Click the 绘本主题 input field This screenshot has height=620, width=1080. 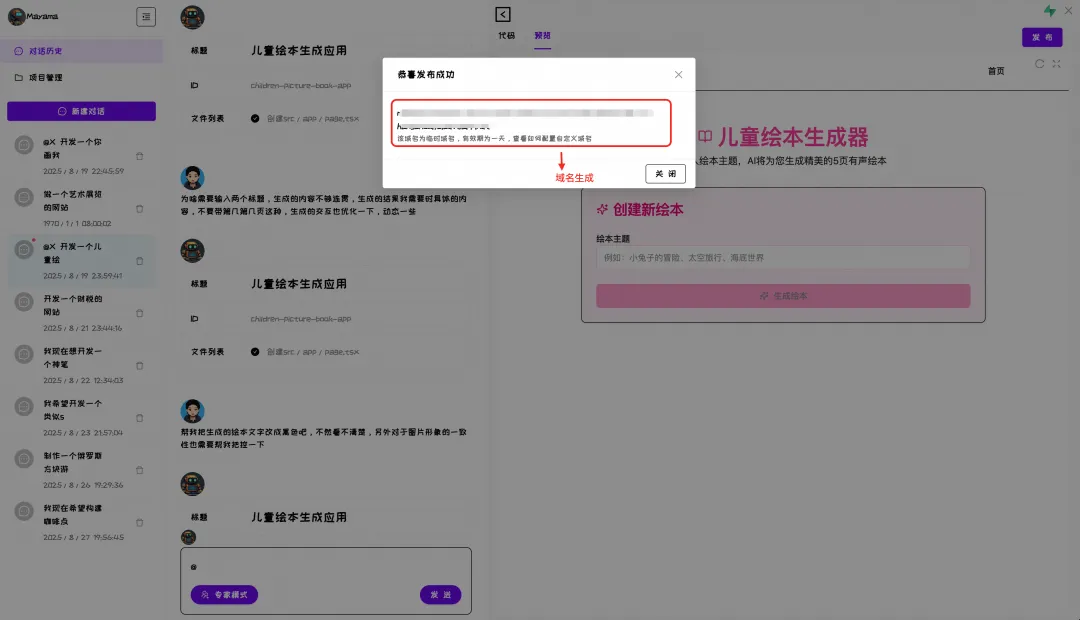(x=783, y=258)
